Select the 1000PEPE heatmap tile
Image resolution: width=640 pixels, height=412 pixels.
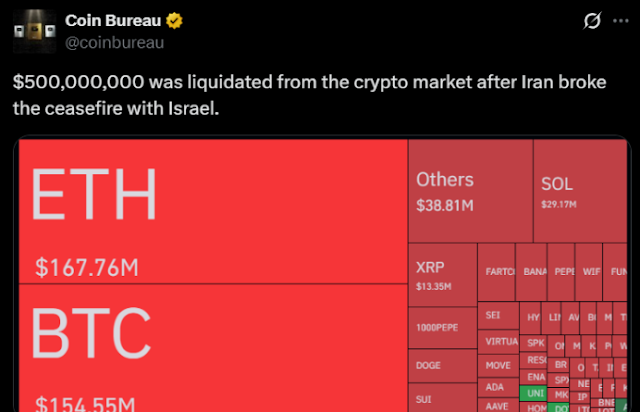pos(443,328)
